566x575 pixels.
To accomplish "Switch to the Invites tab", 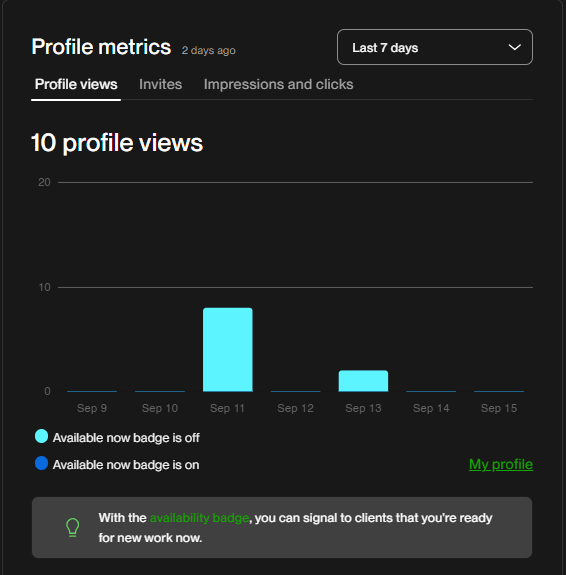I will pyautogui.click(x=160, y=84).
